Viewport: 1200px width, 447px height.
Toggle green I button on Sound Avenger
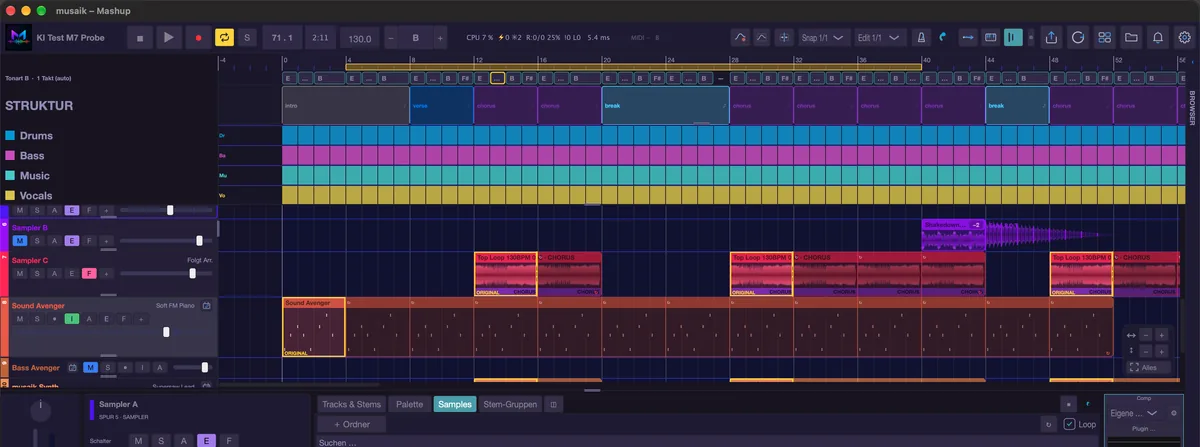71,319
